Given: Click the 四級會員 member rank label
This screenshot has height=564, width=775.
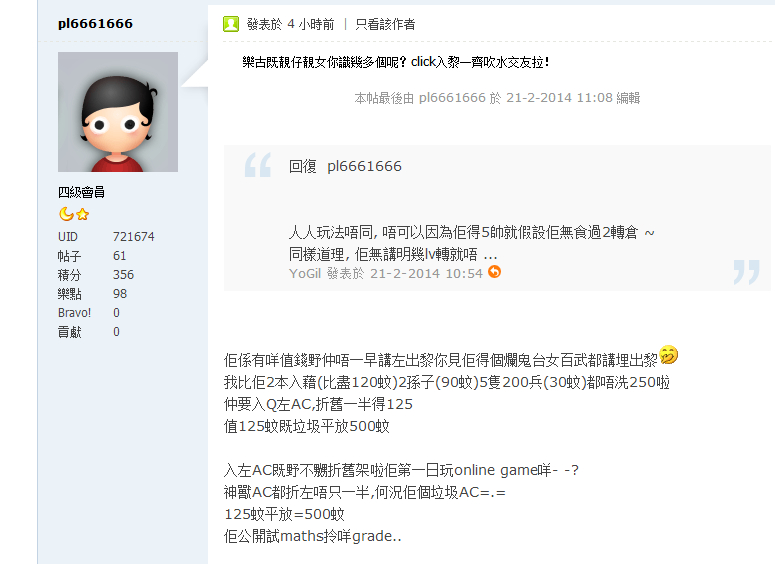Looking at the screenshot, I should [x=81, y=192].
